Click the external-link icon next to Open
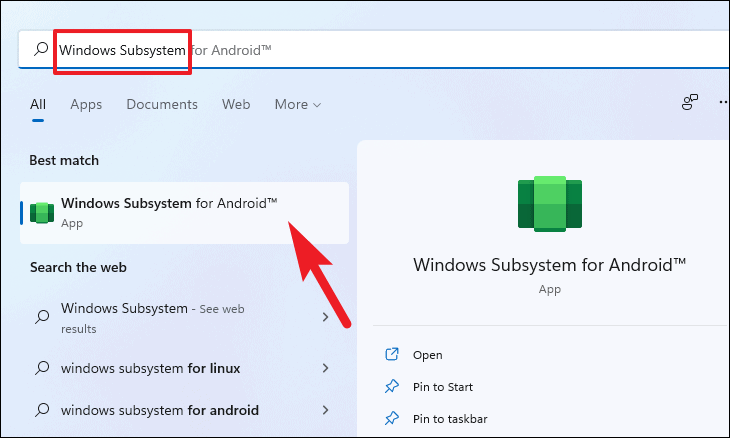This screenshot has height=438, width=730. [x=392, y=355]
